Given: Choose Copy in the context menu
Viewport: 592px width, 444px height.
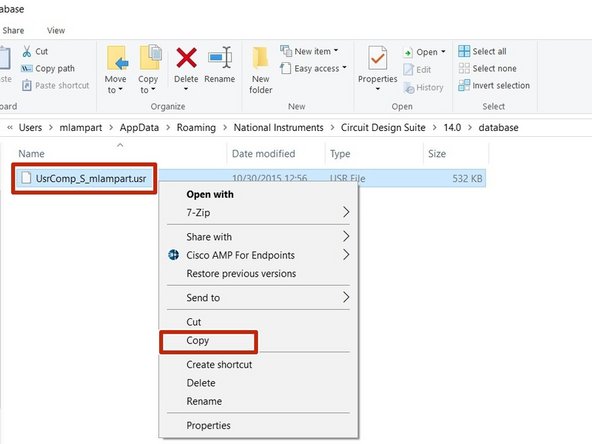Looking at the screenshot, I should (x=197, y=341).
